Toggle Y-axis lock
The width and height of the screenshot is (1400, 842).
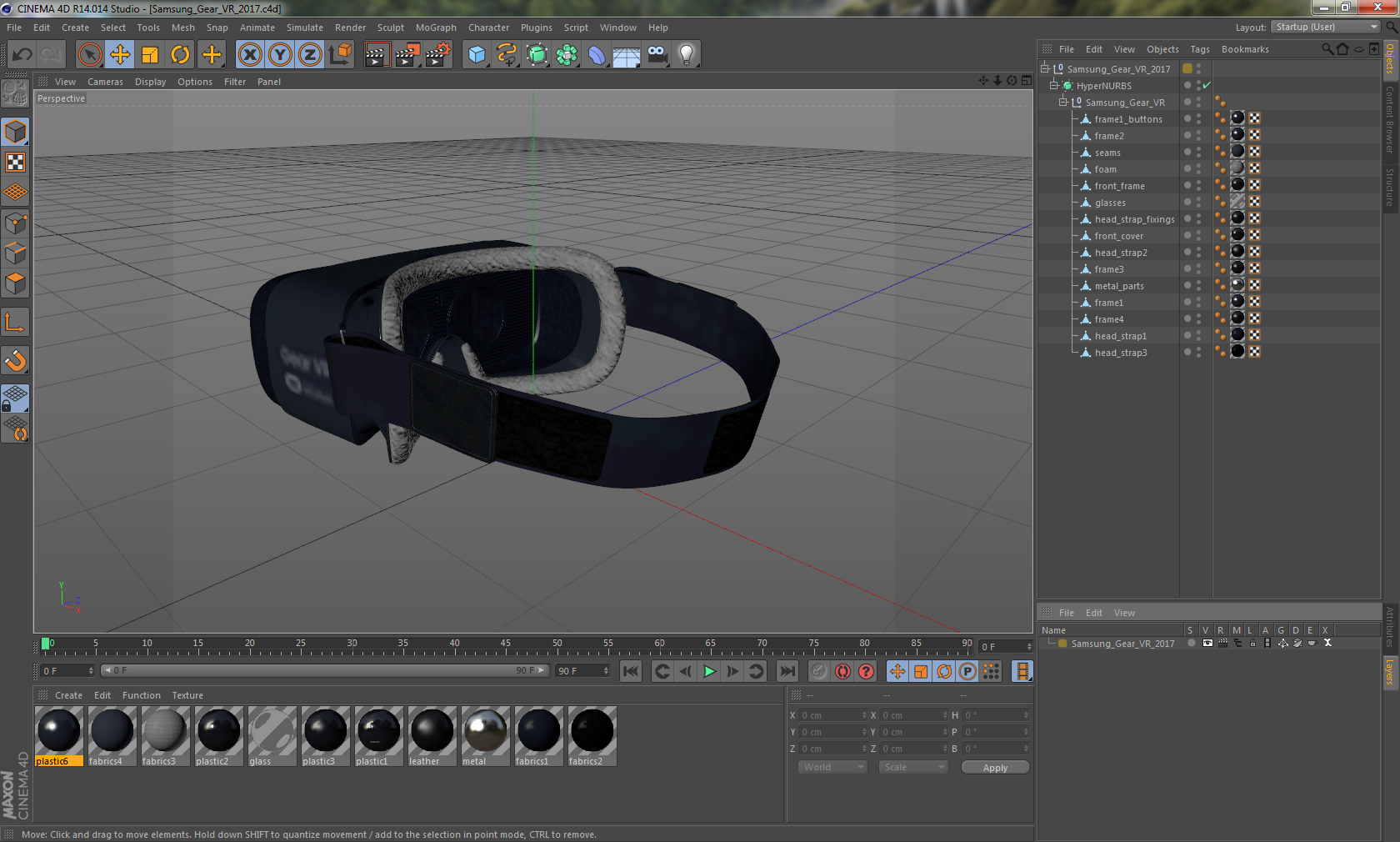click(280, 55)
